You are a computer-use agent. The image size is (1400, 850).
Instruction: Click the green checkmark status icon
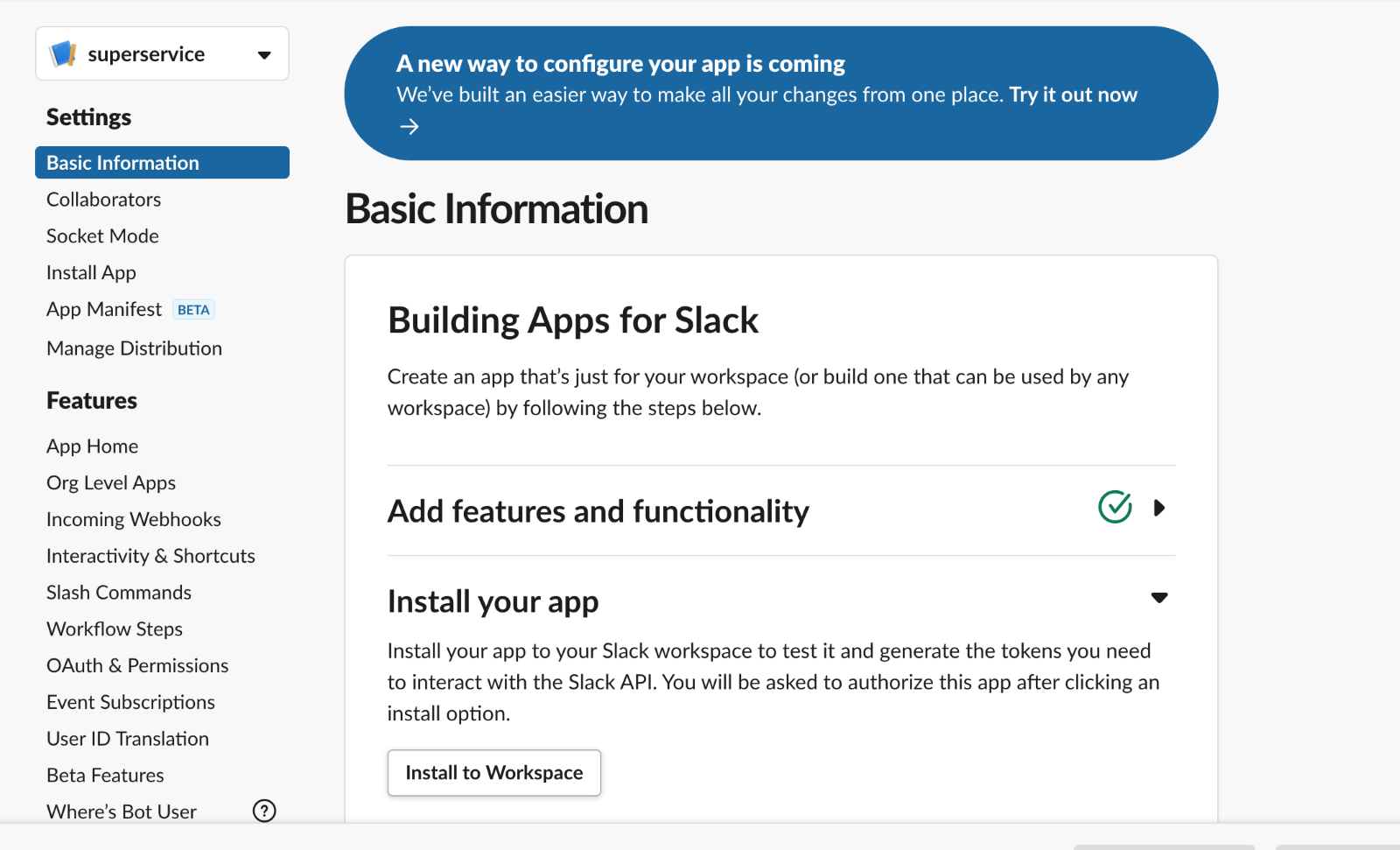[1115, 507]
